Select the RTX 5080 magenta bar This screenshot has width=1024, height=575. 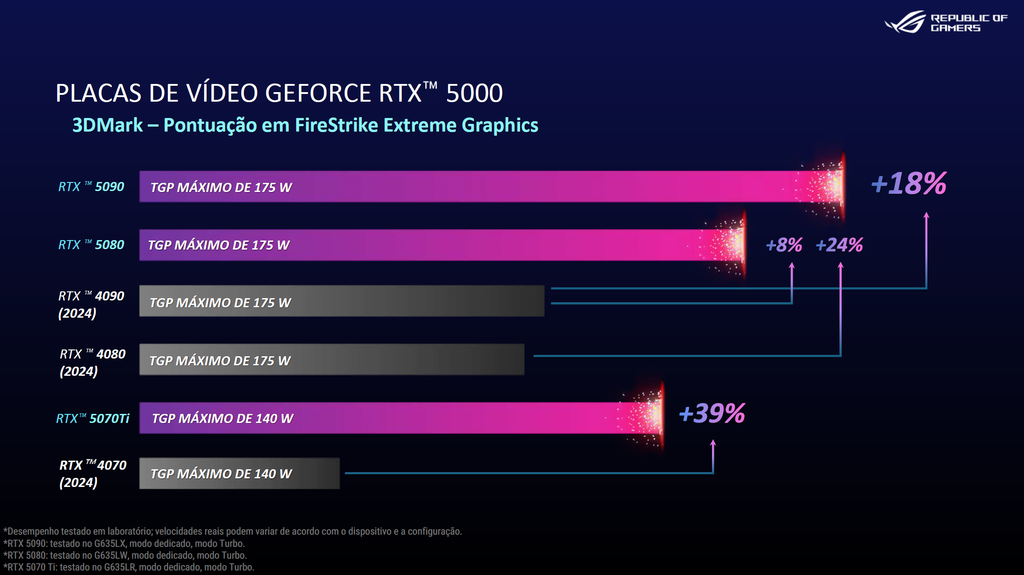coord(441,245)
